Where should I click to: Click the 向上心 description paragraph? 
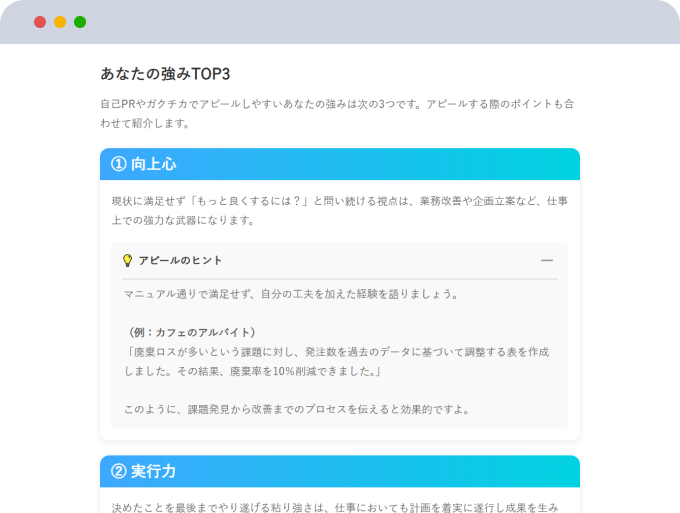pyautogui.click(x=339, y=210)
